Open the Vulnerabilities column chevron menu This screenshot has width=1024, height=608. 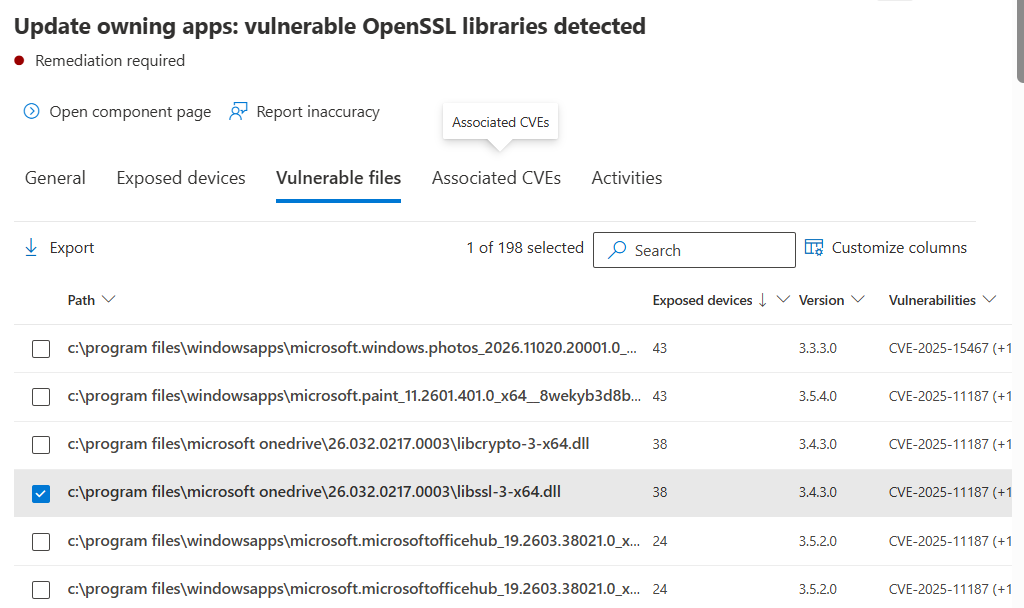tap(989, 300)
